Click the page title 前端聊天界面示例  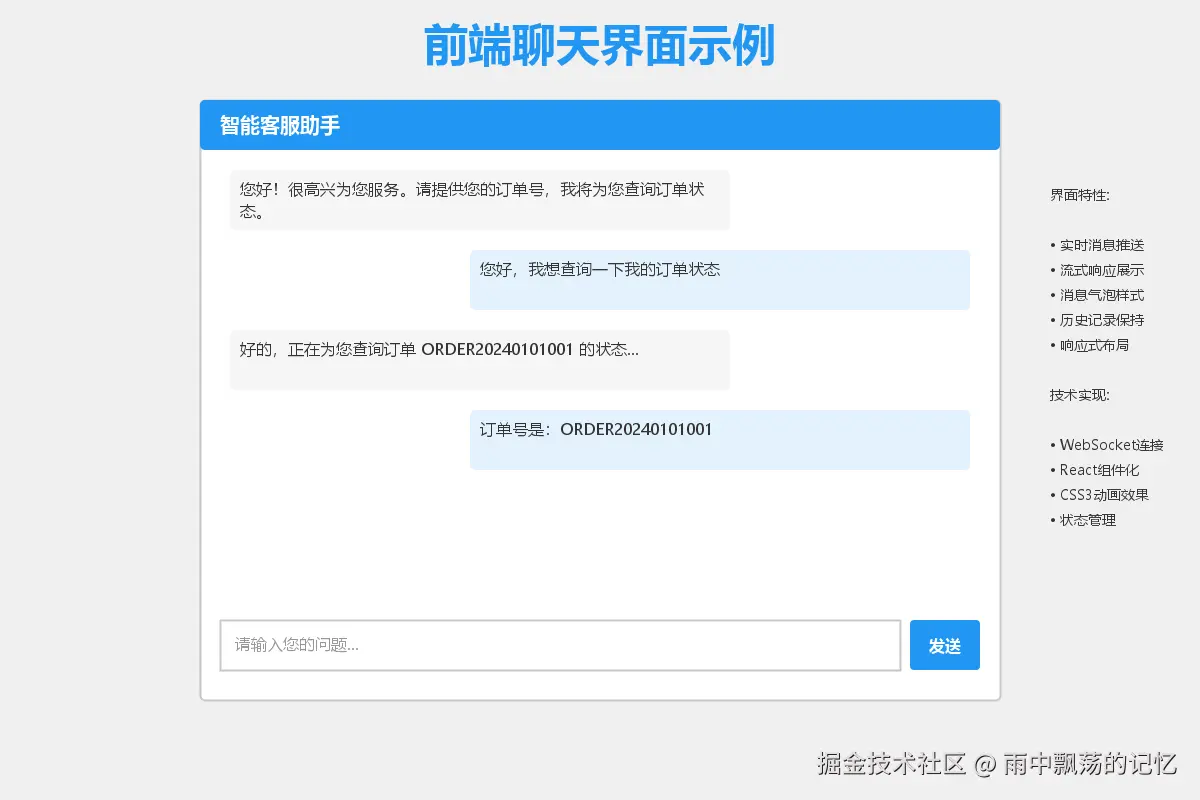pos(600,46)
